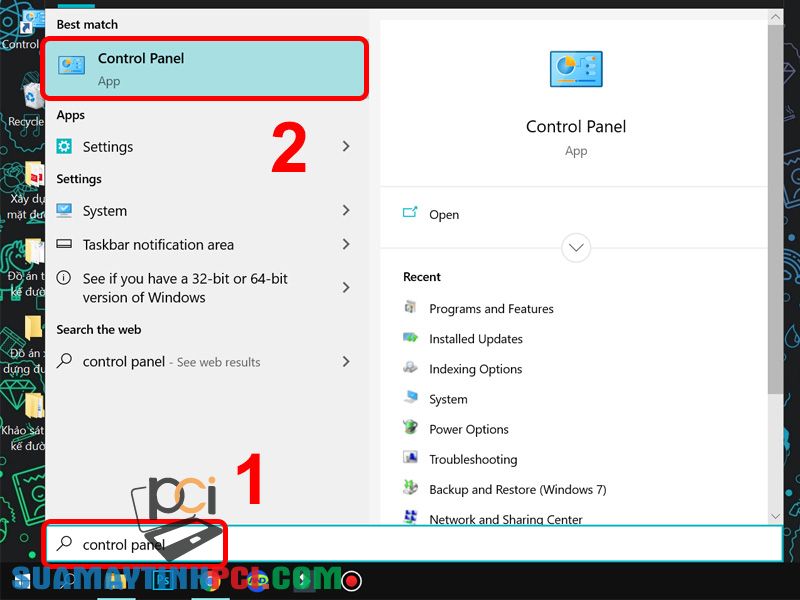Click Open in the preview pane

443,214
